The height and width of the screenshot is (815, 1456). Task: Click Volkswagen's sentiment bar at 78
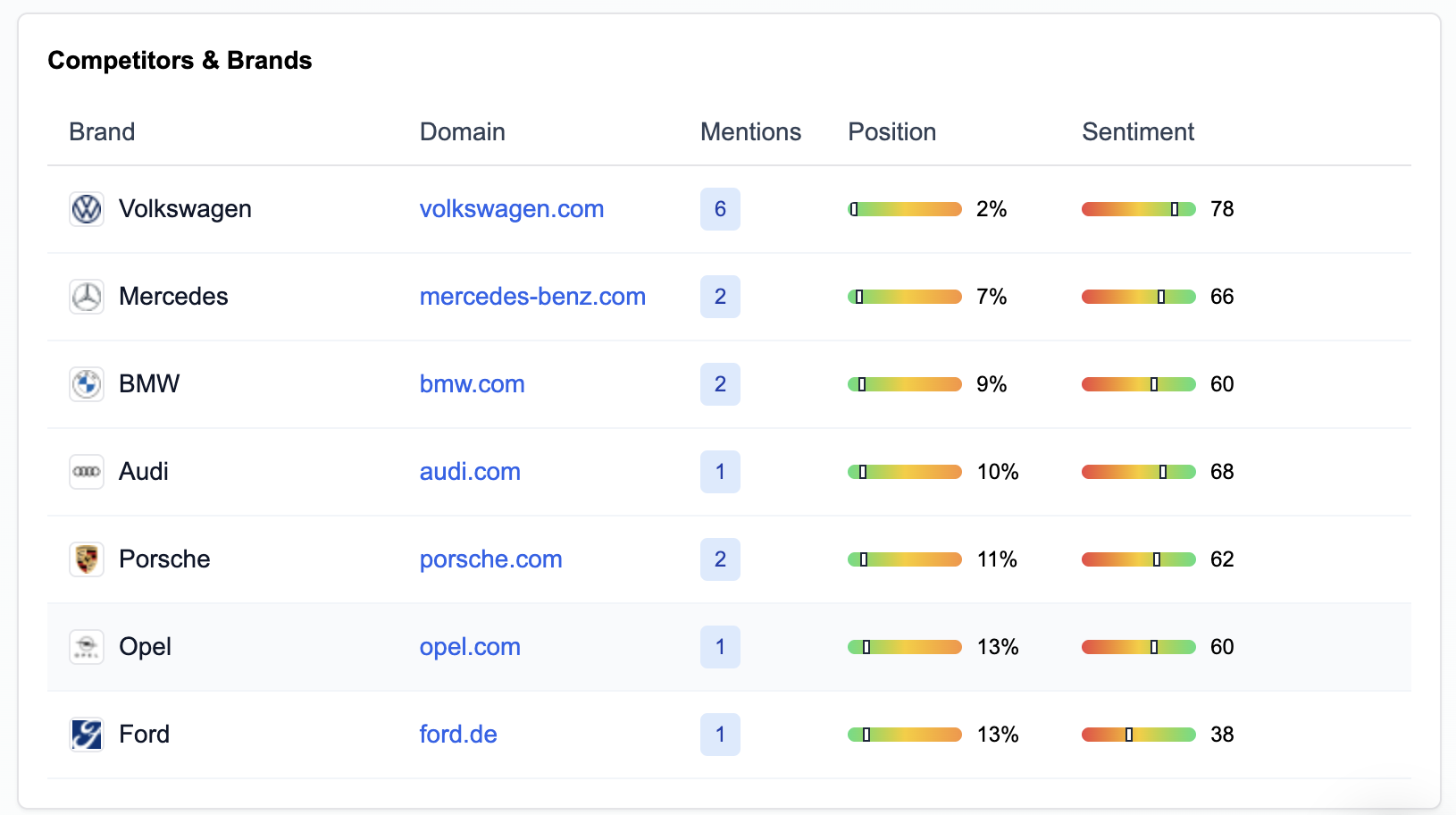1138,209
